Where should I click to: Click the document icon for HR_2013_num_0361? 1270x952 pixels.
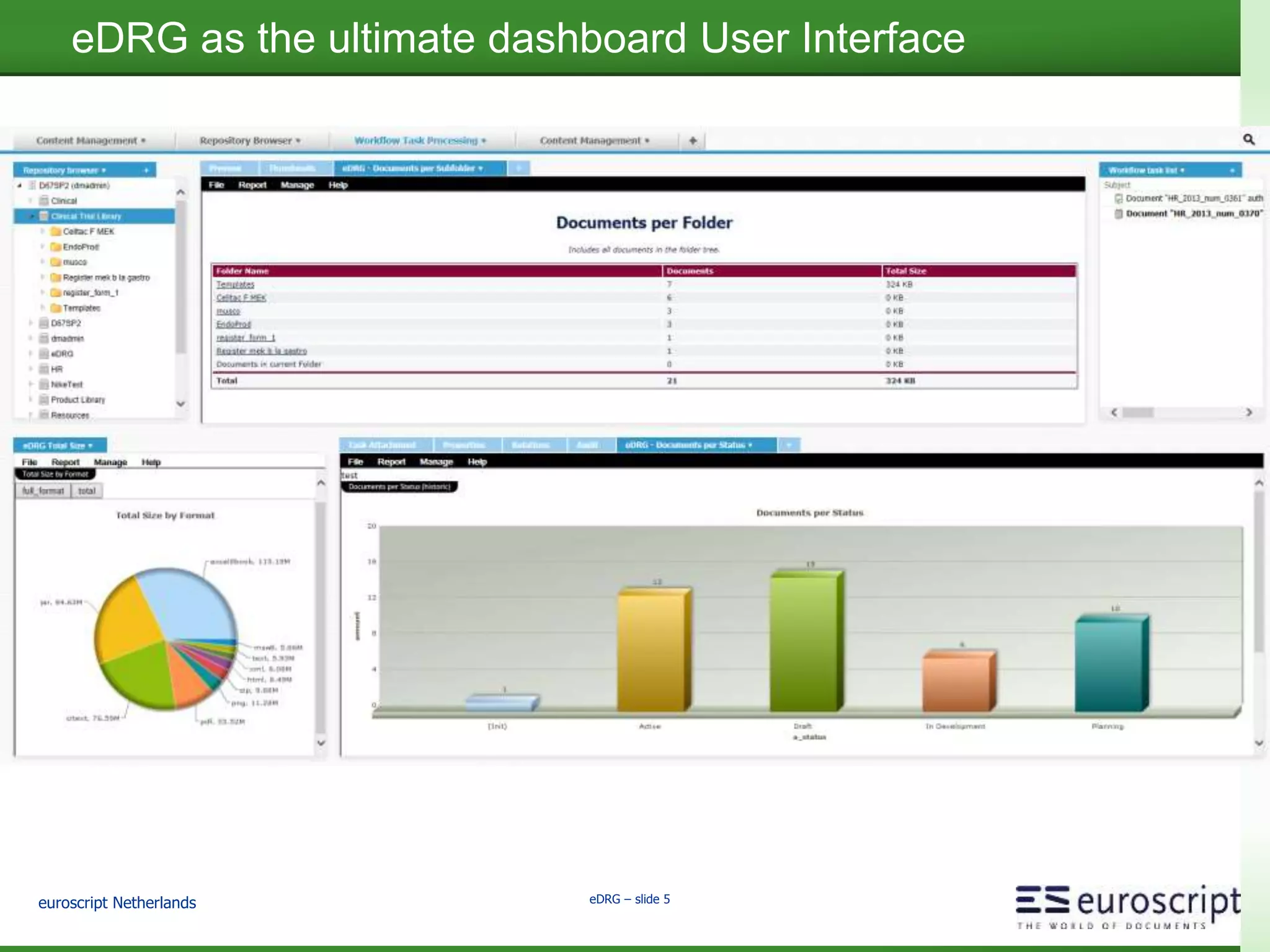click(x=1119, y=198)
